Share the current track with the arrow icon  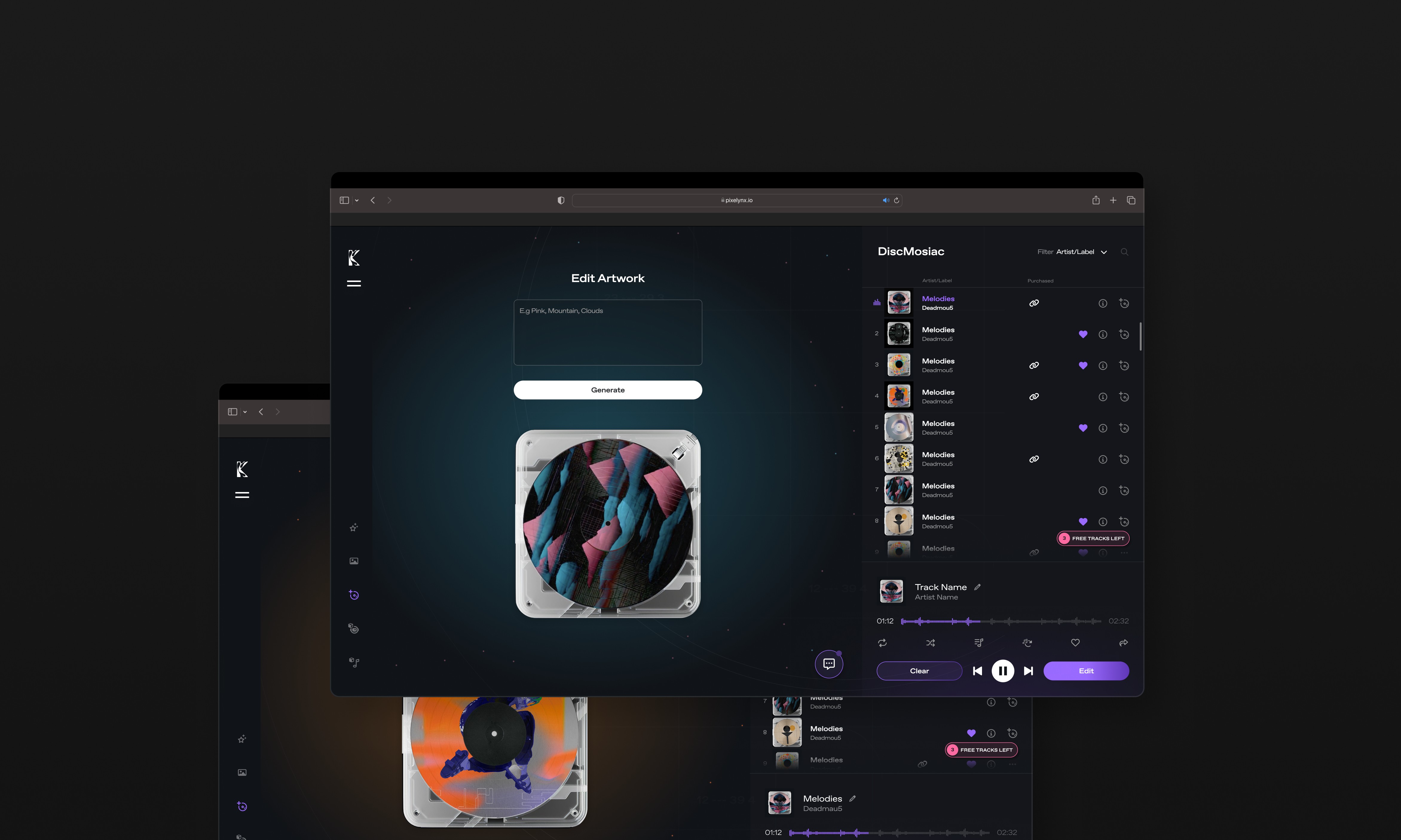(x=1123, y=643)
